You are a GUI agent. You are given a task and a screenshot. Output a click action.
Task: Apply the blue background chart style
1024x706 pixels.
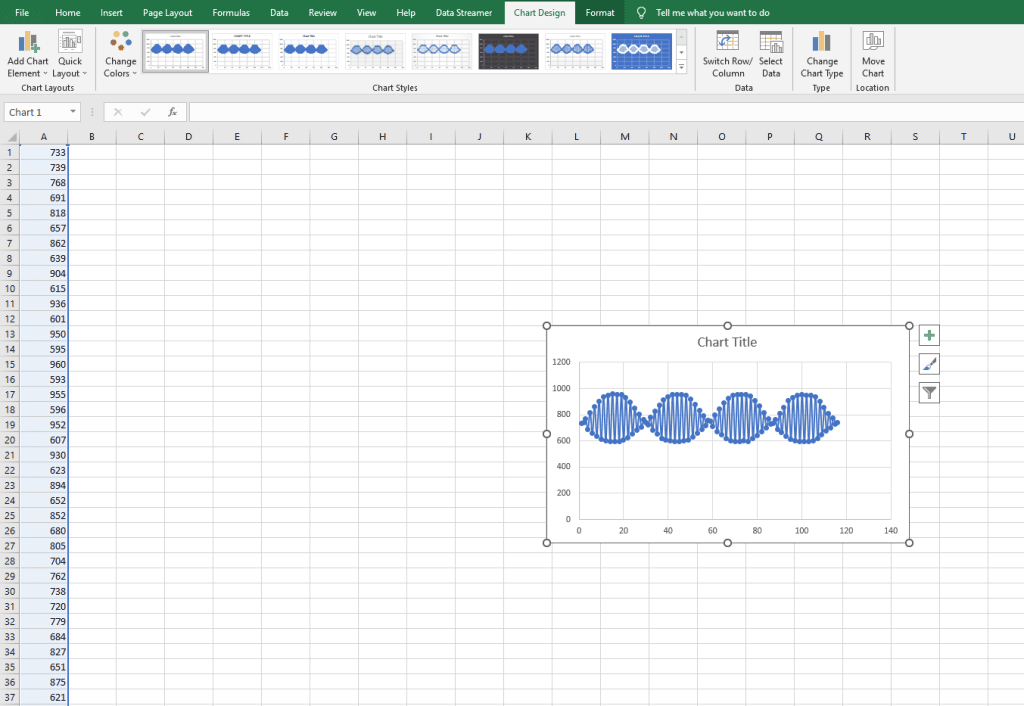(641, 51)
